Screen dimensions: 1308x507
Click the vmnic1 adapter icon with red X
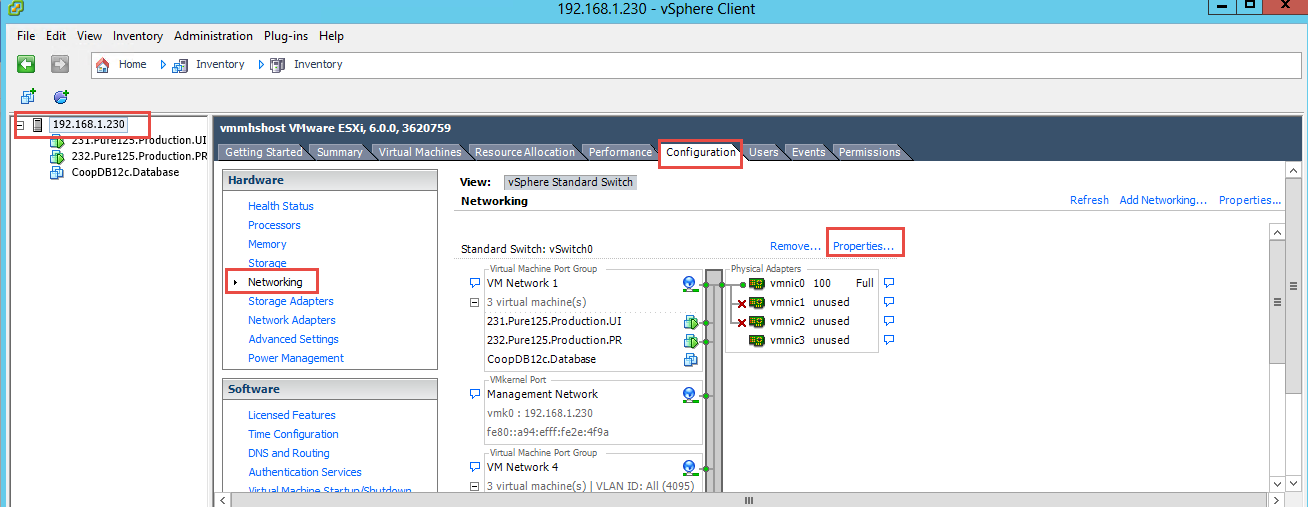(x=757, y=302)
